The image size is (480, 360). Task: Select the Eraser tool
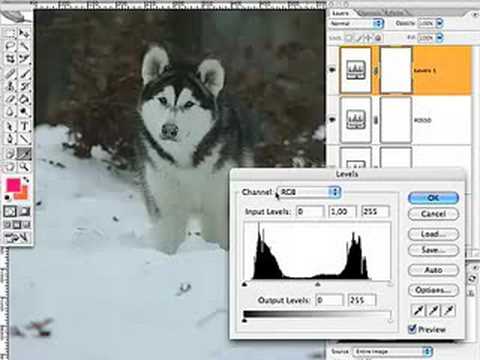(10, 99)
